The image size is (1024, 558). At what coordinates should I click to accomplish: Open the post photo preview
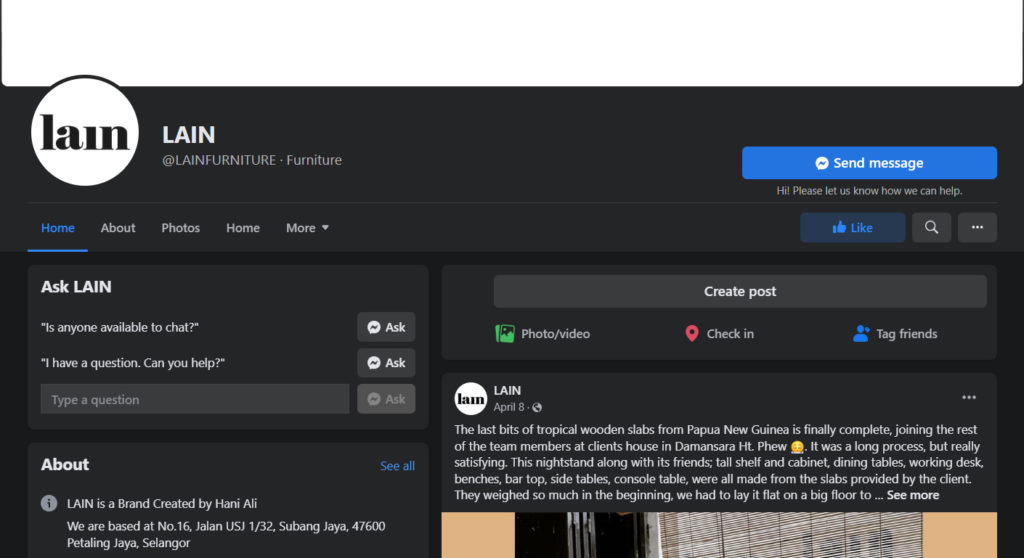(719, 535)
